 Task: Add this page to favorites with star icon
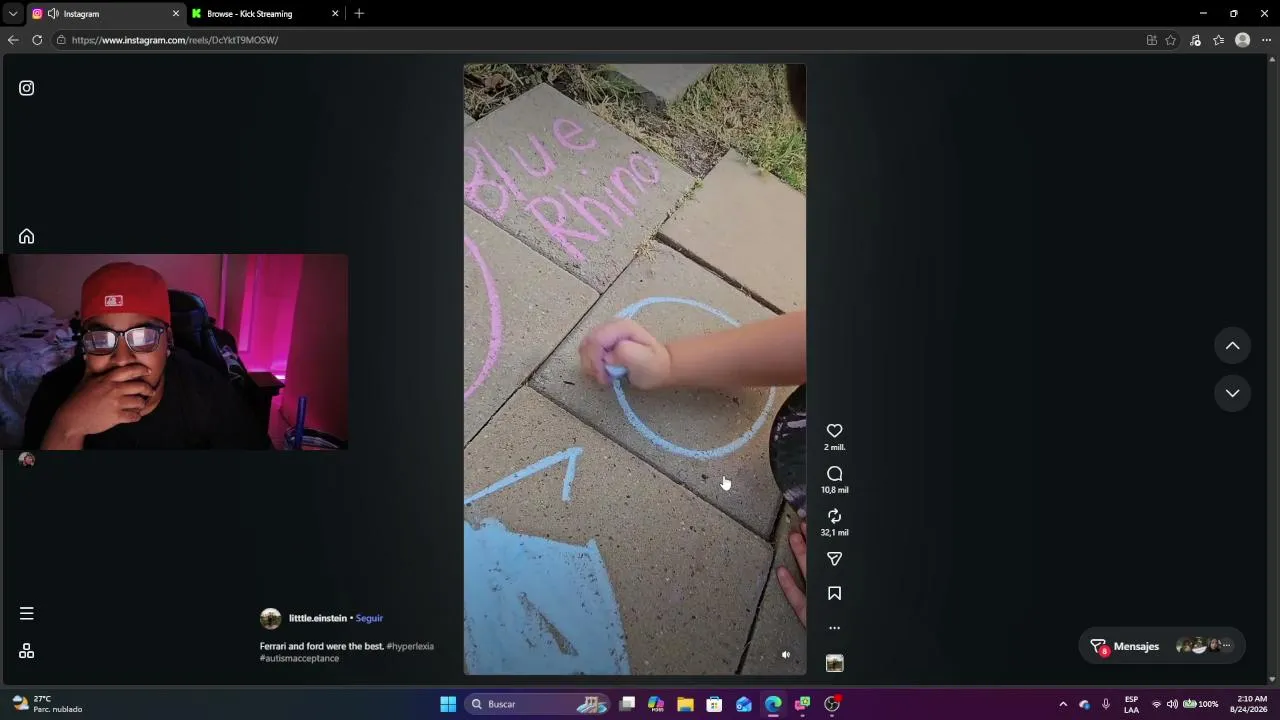click(1171, 40)
